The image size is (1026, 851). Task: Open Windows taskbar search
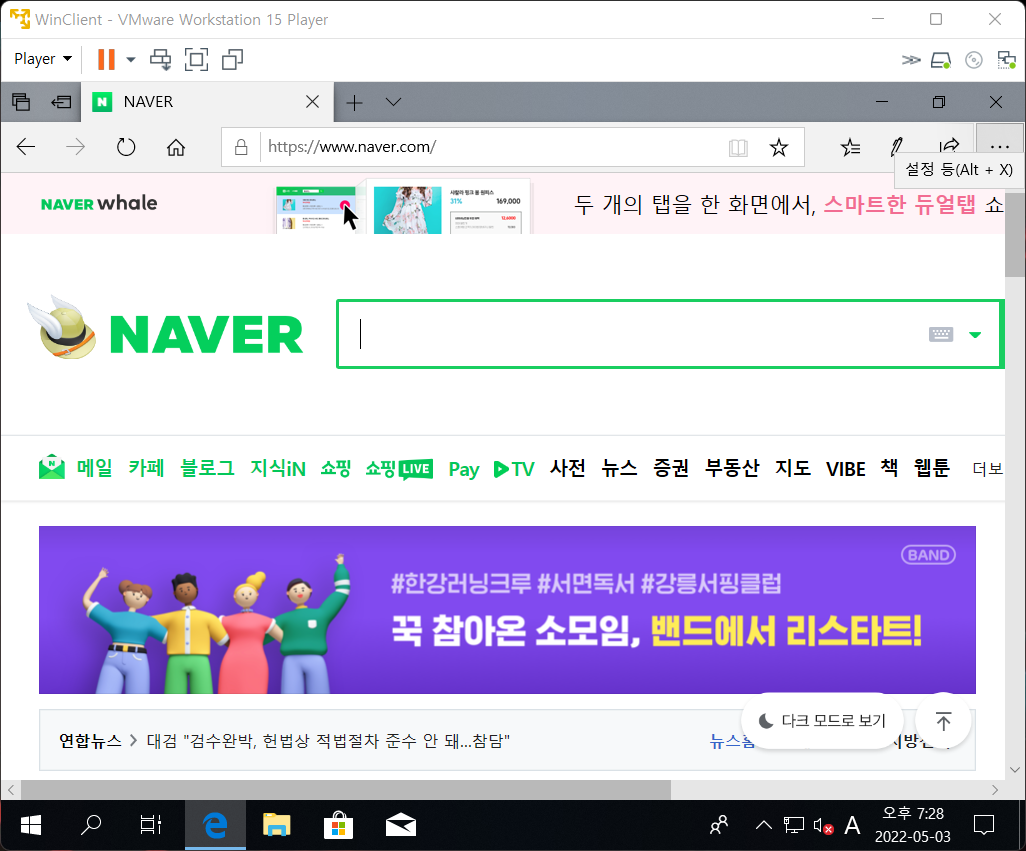tap(90, 825)
